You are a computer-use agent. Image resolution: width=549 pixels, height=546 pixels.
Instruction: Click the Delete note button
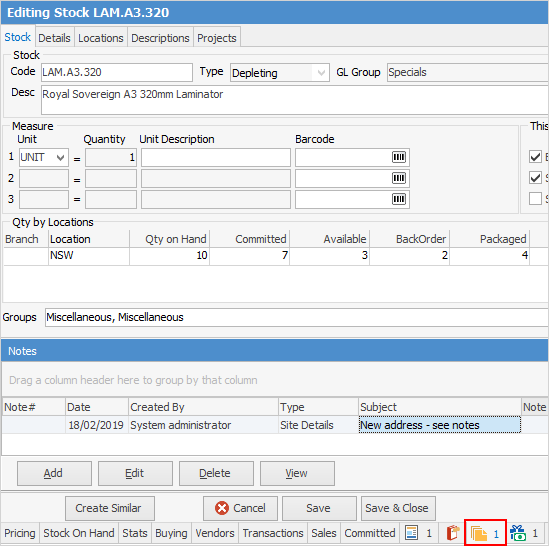(216, 474)
